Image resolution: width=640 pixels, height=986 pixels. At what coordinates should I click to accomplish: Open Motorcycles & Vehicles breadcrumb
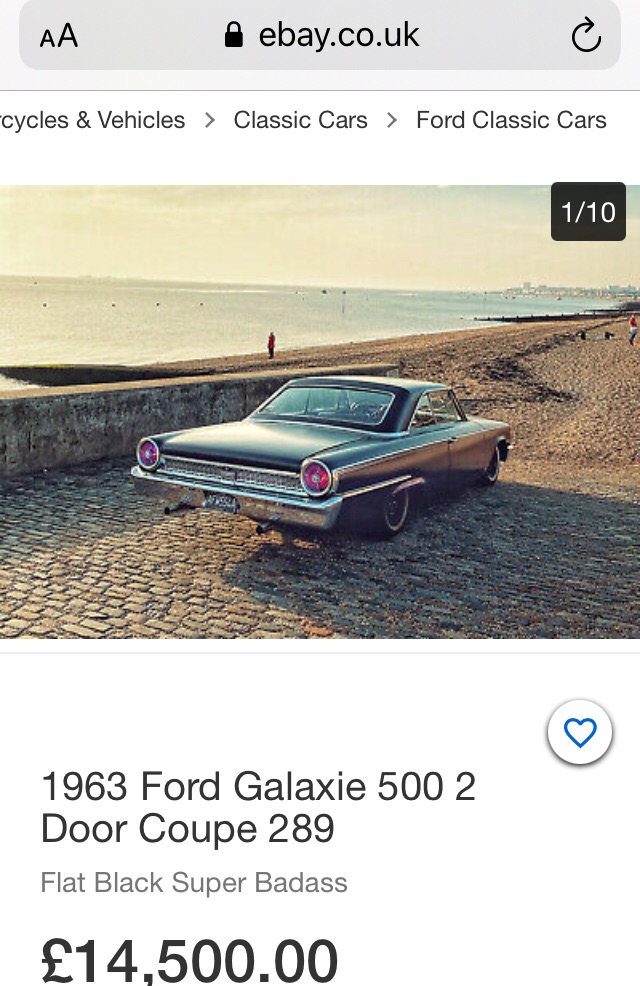(92, 119)
